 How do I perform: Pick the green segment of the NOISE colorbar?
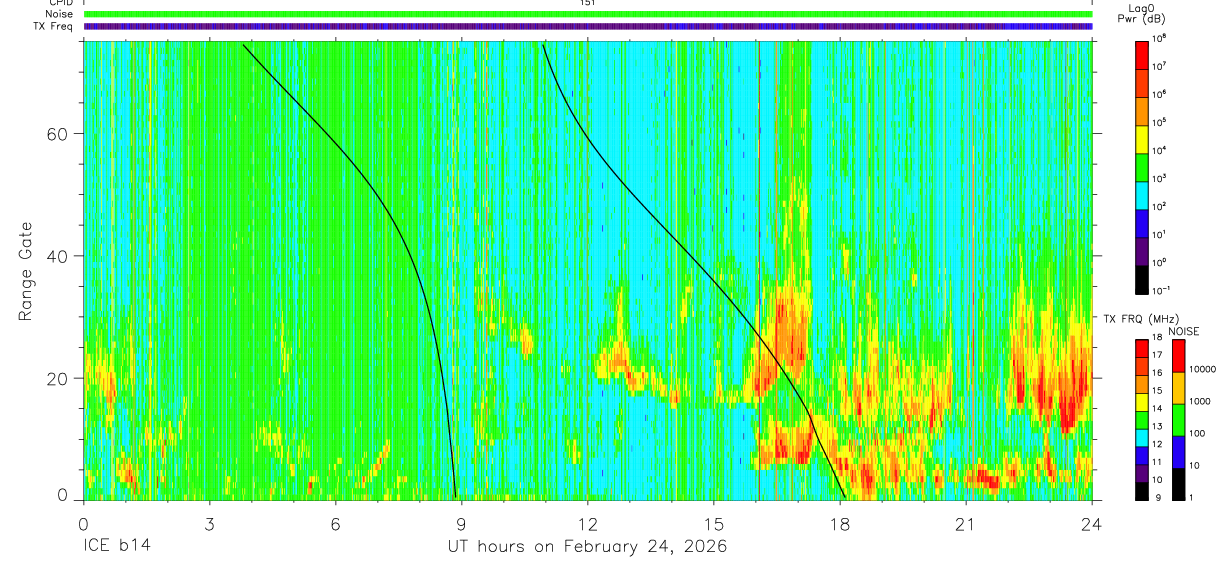point(1179,419)
